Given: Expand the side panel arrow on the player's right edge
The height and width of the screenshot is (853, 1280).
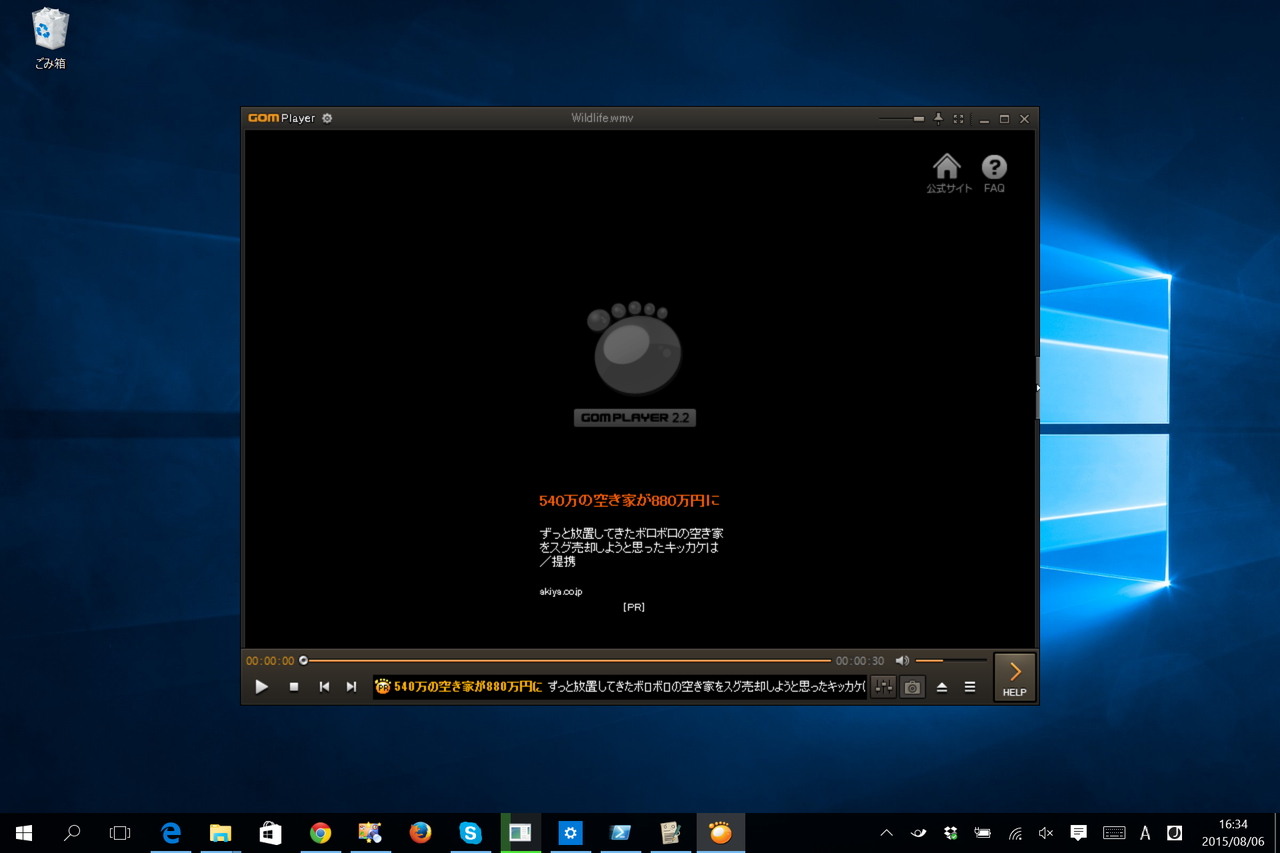Looking at the screenshot, I should coord(1038,388).
